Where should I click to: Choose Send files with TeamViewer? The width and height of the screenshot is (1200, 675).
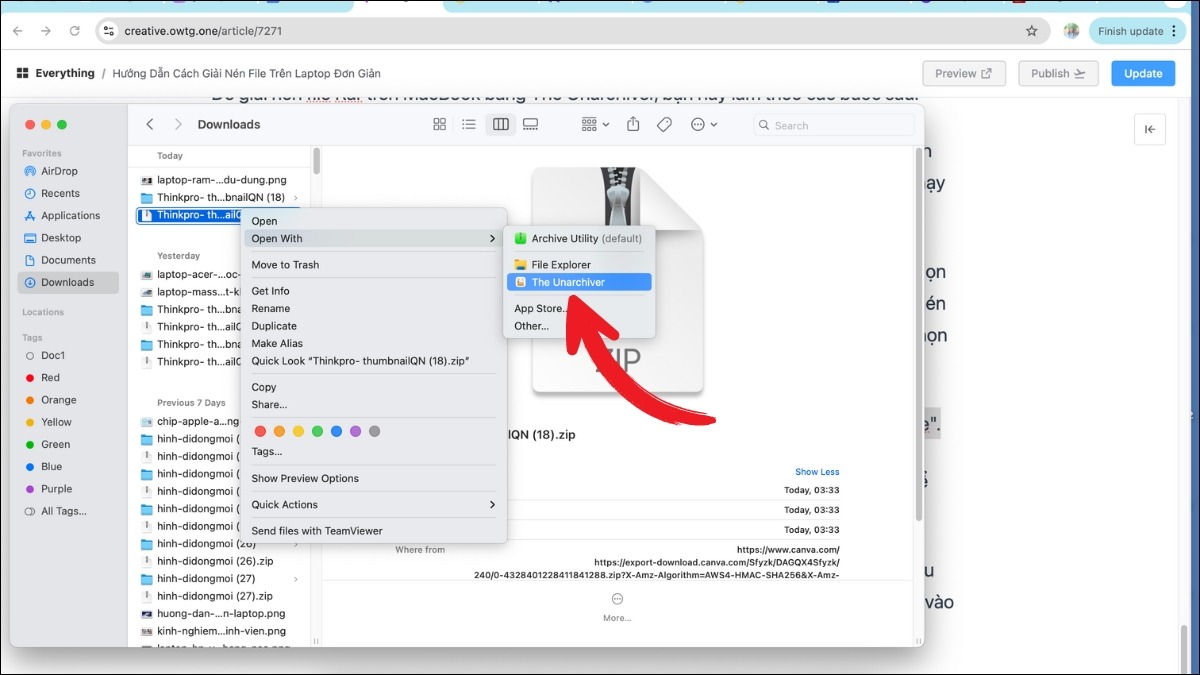374,531
